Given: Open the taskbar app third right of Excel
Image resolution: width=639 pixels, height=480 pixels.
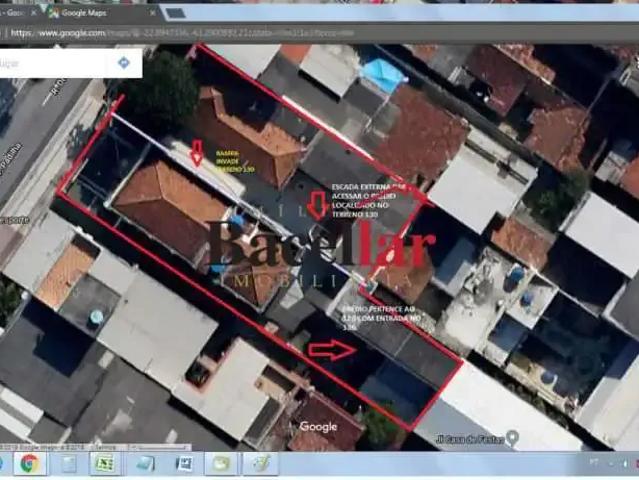Looking at the screenshot, I should 220,464.
